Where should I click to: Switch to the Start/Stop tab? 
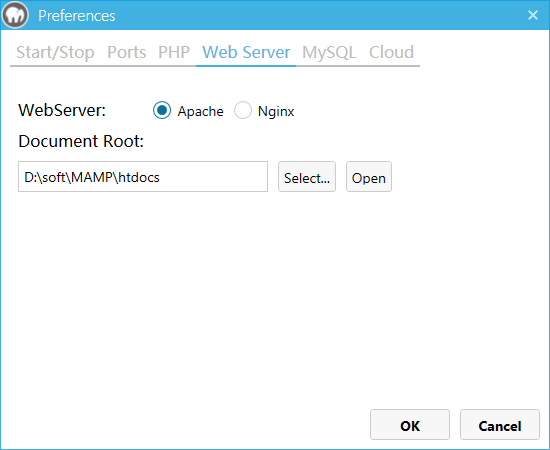click(x=55, y=52)
